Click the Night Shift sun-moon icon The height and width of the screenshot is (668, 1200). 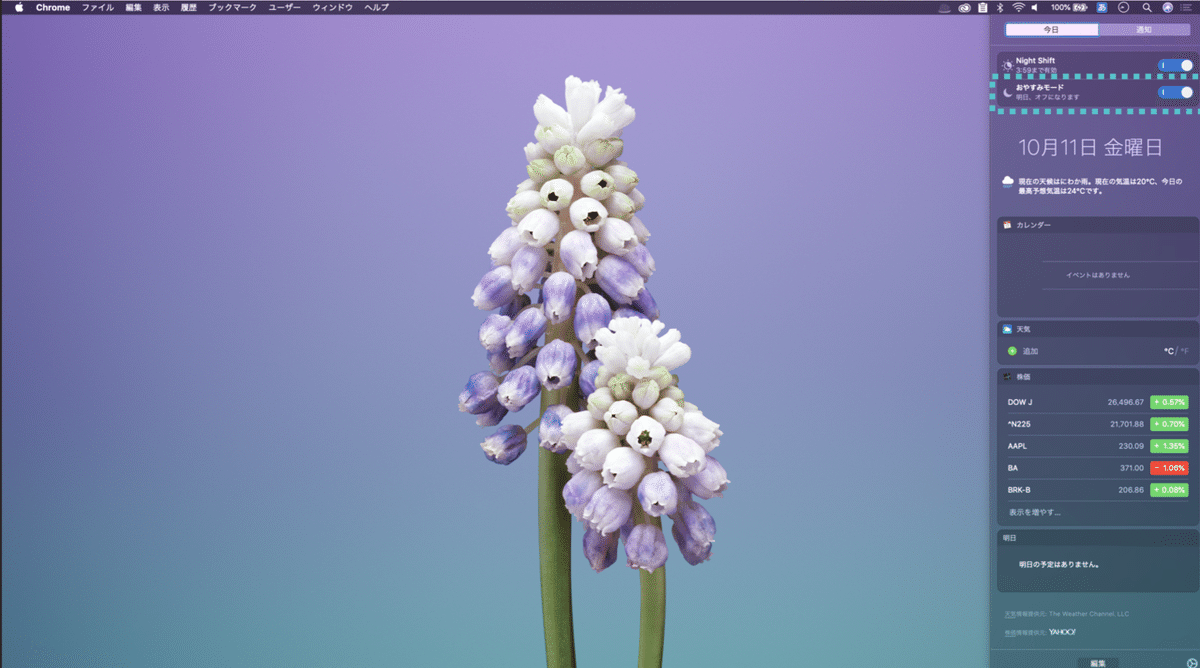click(1007, 65)
